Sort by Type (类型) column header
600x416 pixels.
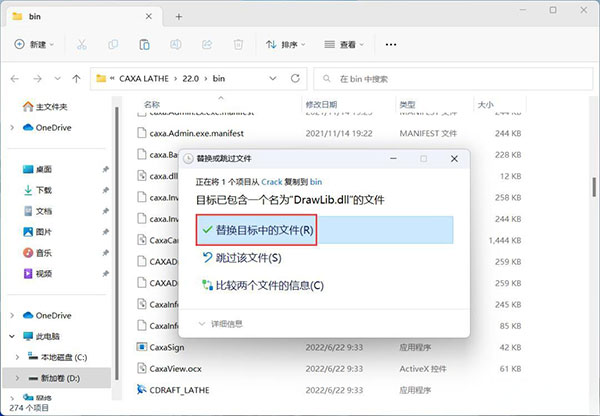[407, 104]
